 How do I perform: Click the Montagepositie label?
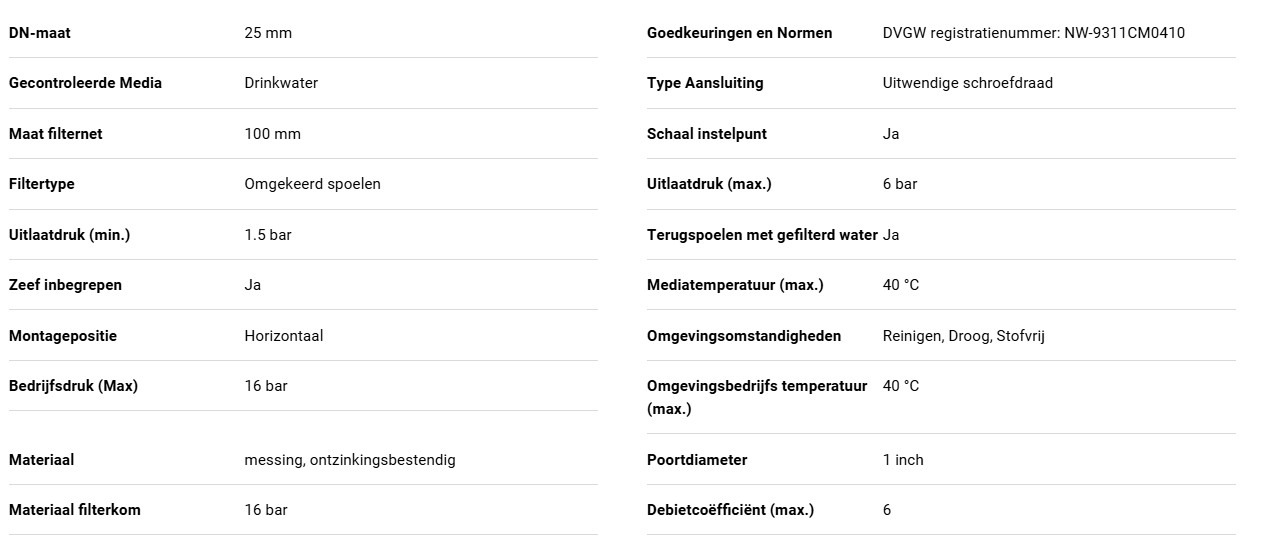63,336
